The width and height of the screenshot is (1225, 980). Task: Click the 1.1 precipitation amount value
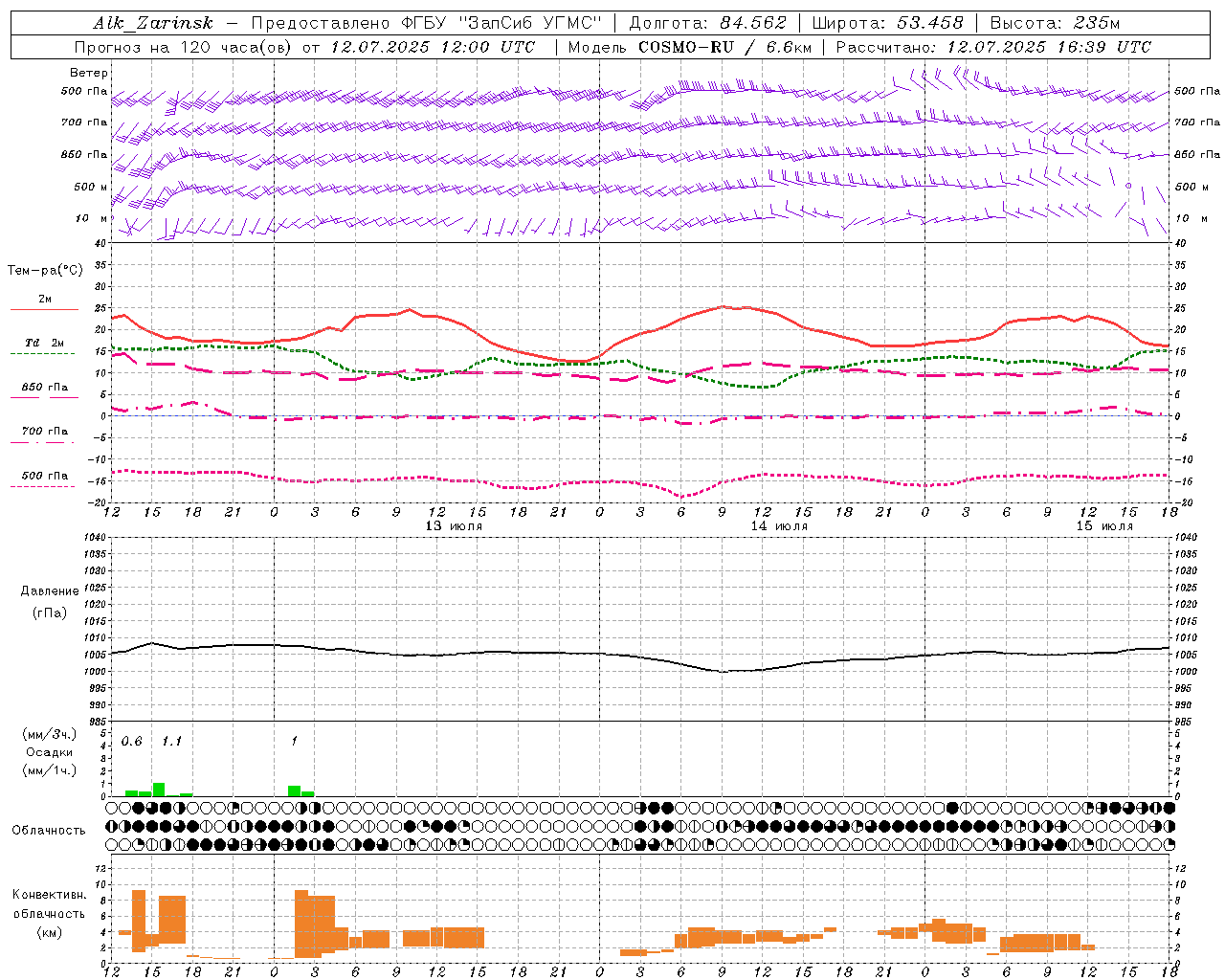coord(171,742)
